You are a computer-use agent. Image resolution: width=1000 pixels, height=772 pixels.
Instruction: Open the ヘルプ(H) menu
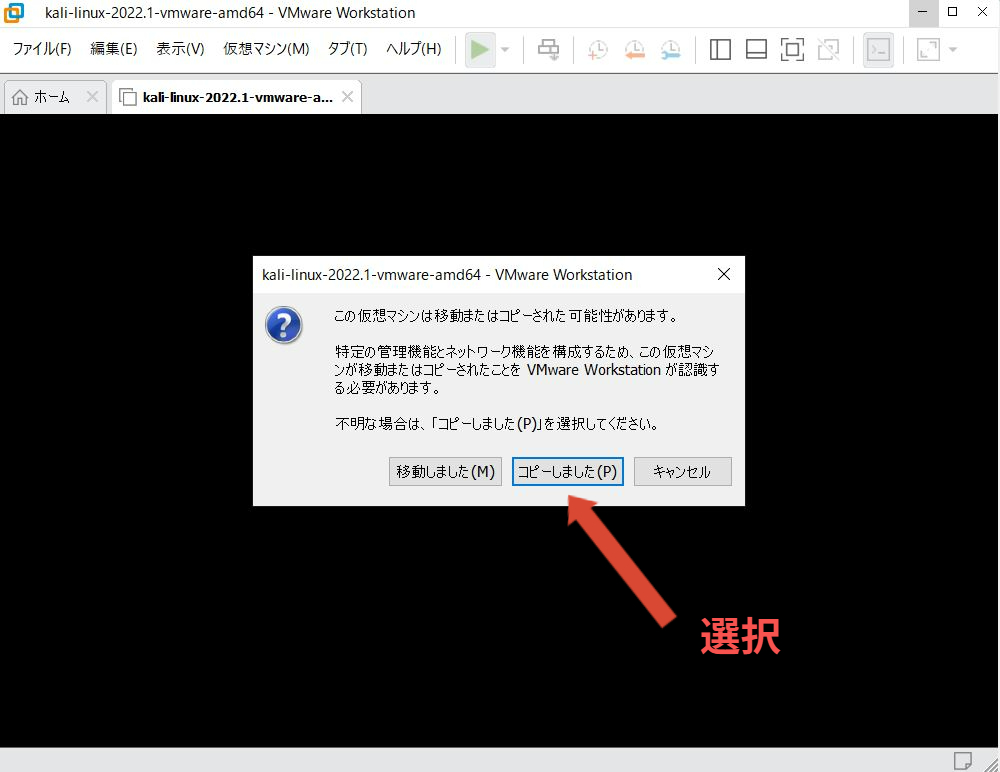(413, 48)
